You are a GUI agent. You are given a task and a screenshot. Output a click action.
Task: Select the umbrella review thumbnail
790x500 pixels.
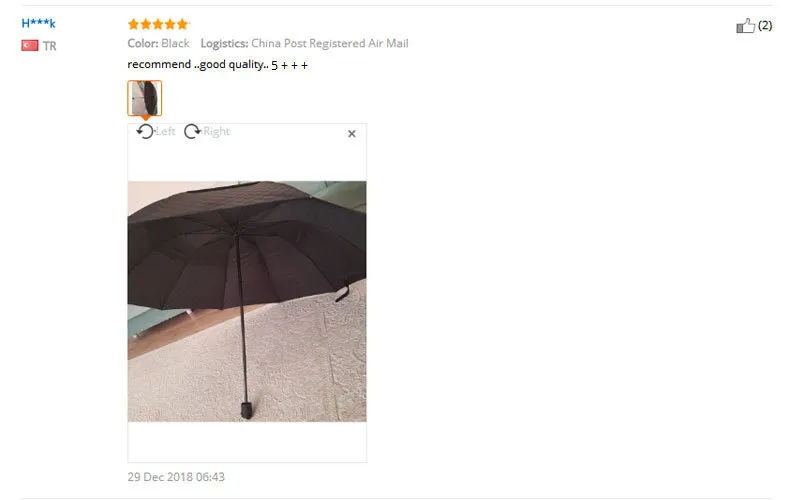pyautogui.click(x=145, y=98)
